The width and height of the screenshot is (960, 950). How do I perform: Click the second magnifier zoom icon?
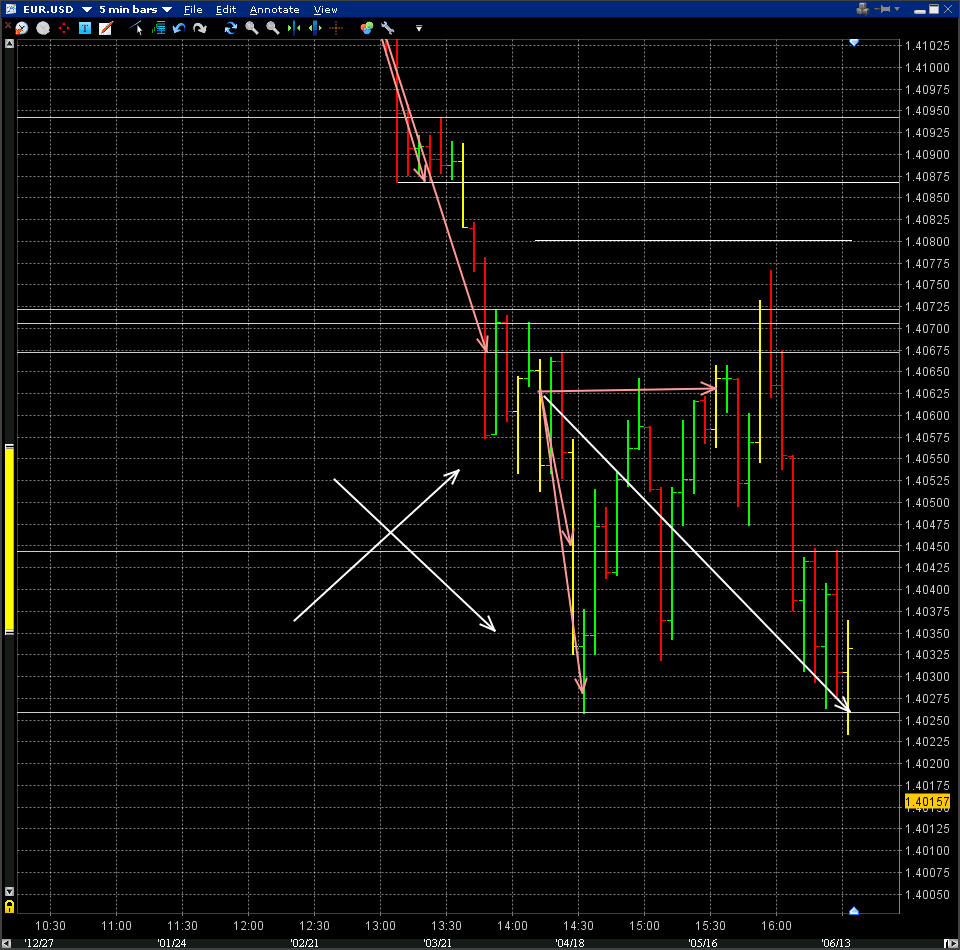(272, 28)
